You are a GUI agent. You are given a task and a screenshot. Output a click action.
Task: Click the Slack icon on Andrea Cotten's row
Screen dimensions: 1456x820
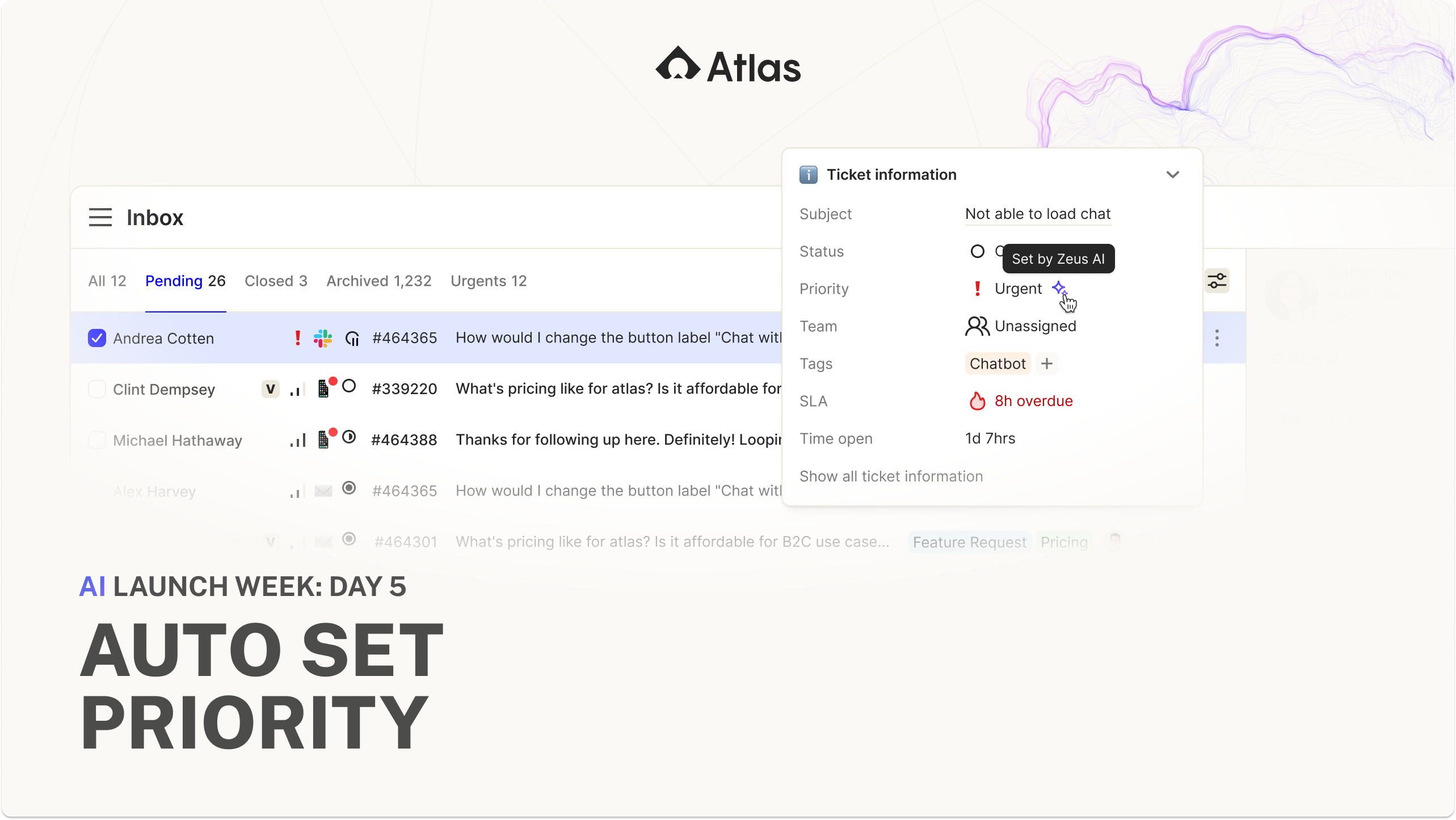click(323, 339)
